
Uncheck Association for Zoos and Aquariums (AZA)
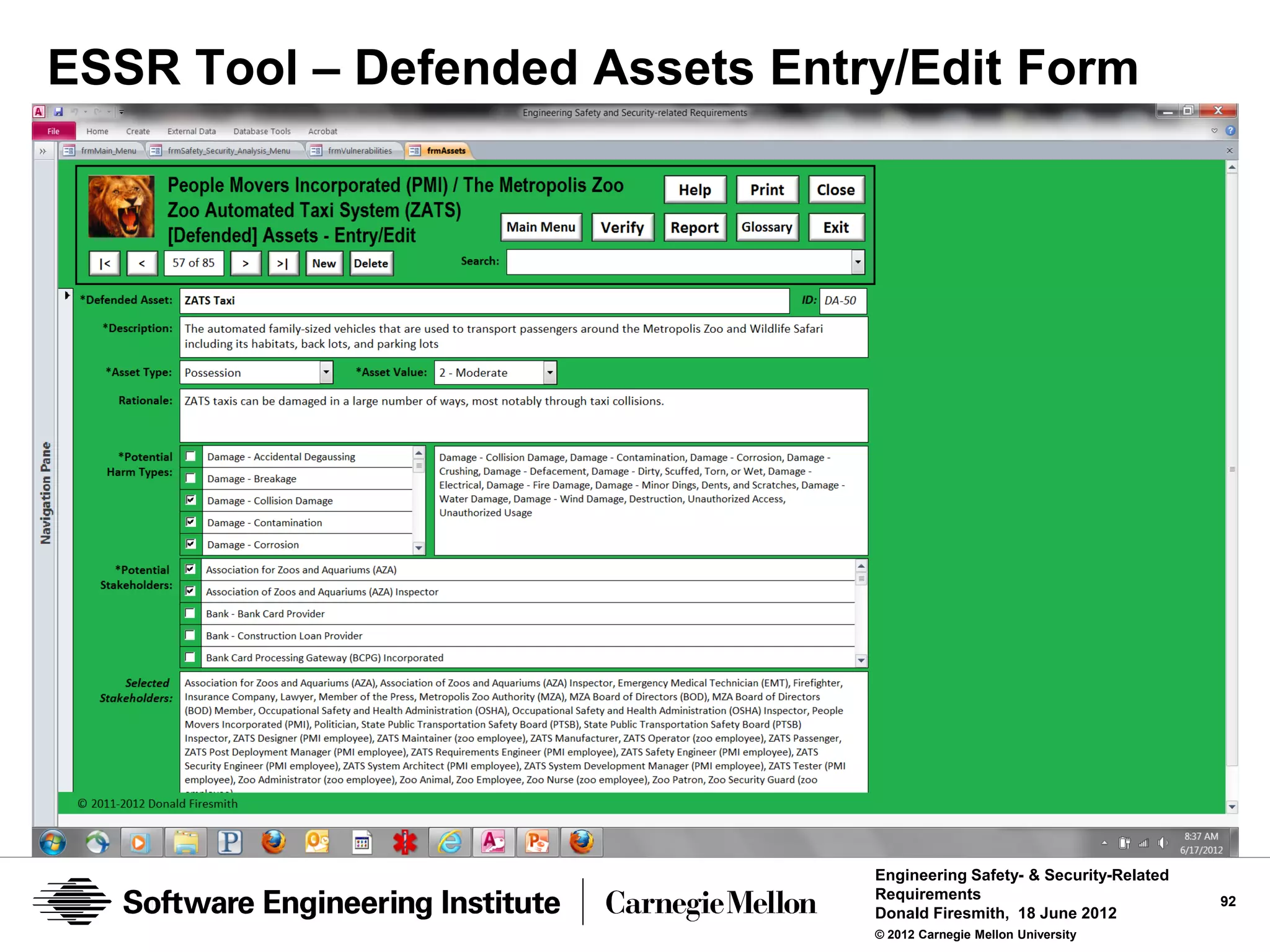tap(190, 569)
